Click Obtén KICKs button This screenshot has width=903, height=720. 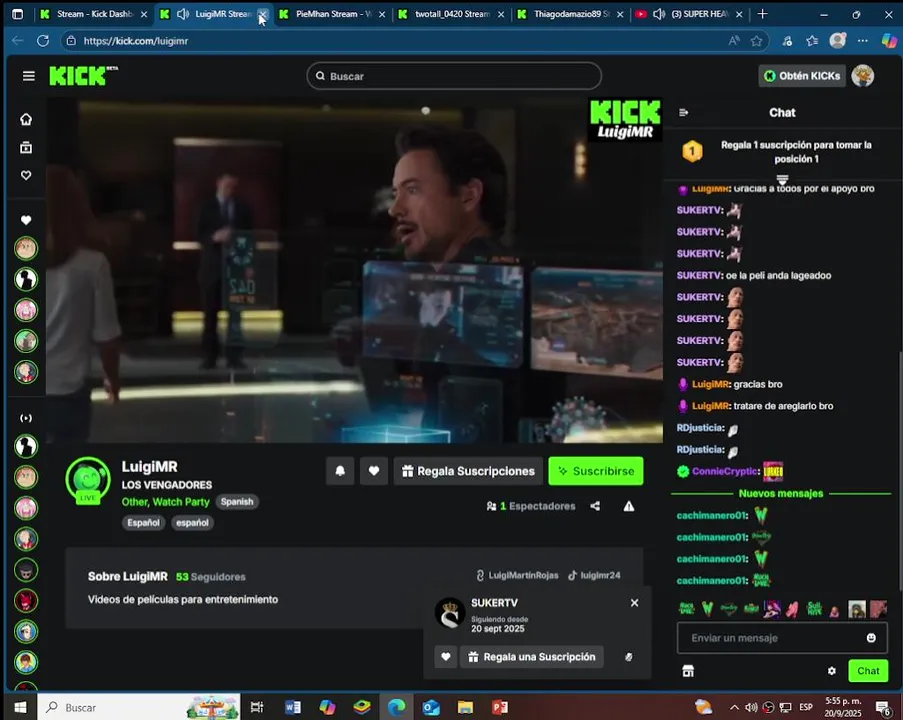(802, 75)
